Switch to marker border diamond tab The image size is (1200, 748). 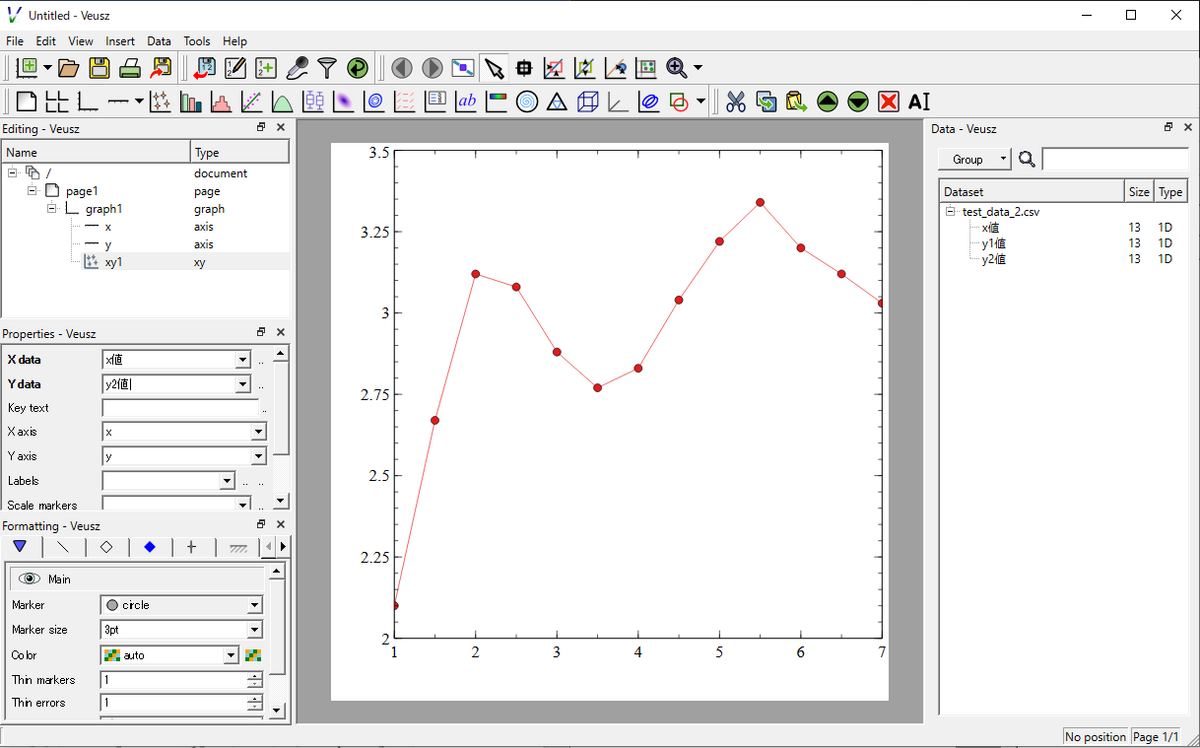pos(106,547)
